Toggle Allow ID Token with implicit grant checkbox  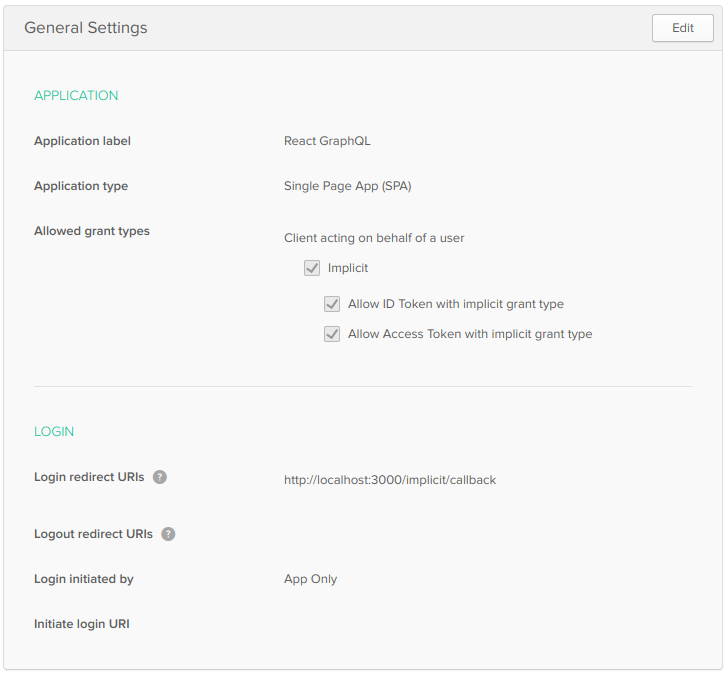click(x=332, y=304)
